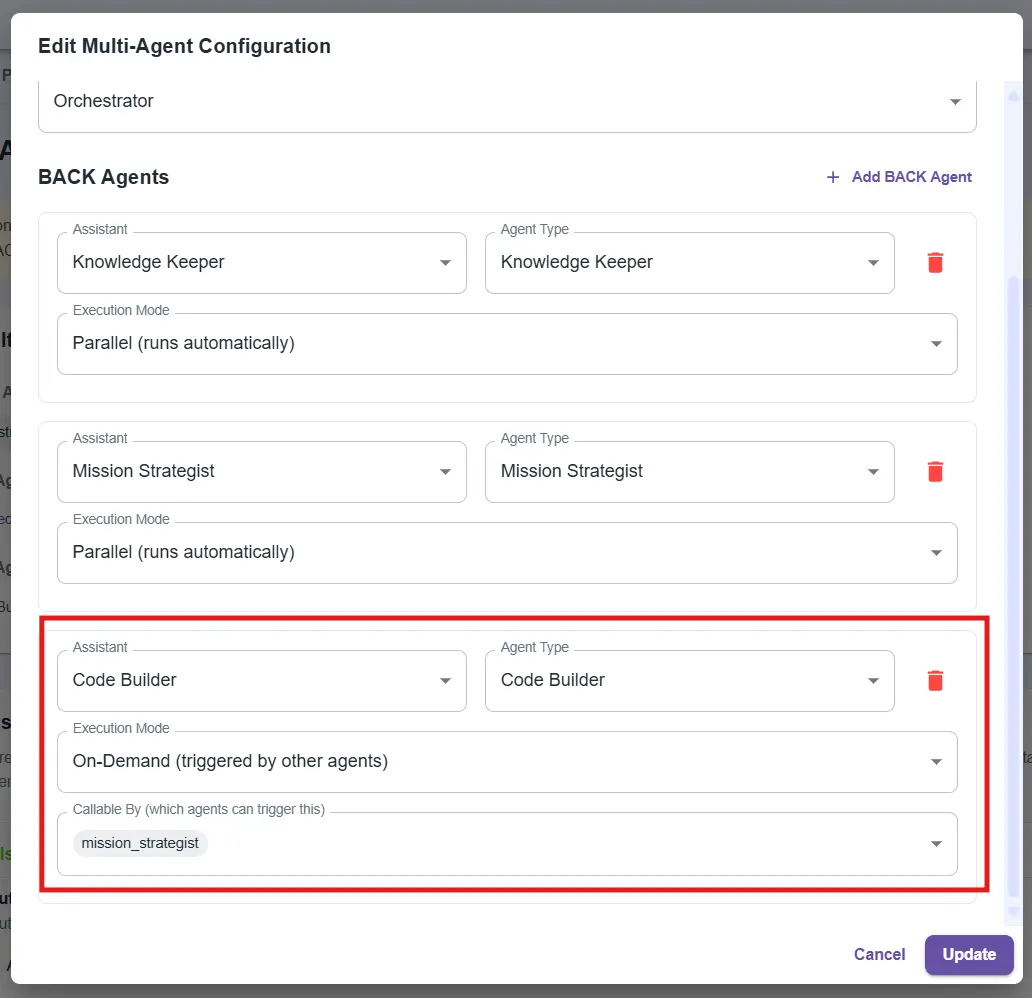Image resolution: width=1032 pixels, height=998 pixels.
Task: Click the scrollbar down arrow
Action: coord(1013,911)
